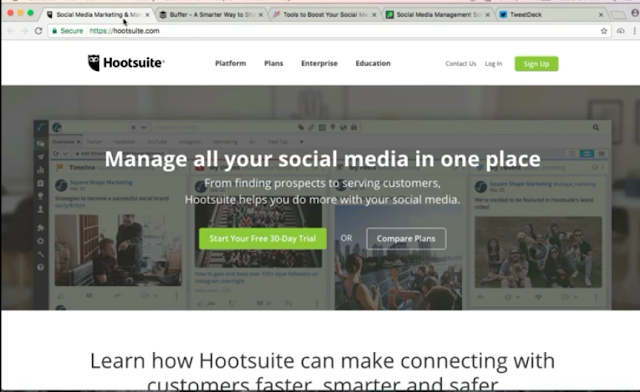
Task: Open the Plans menu
Action: tap(273, 63)
